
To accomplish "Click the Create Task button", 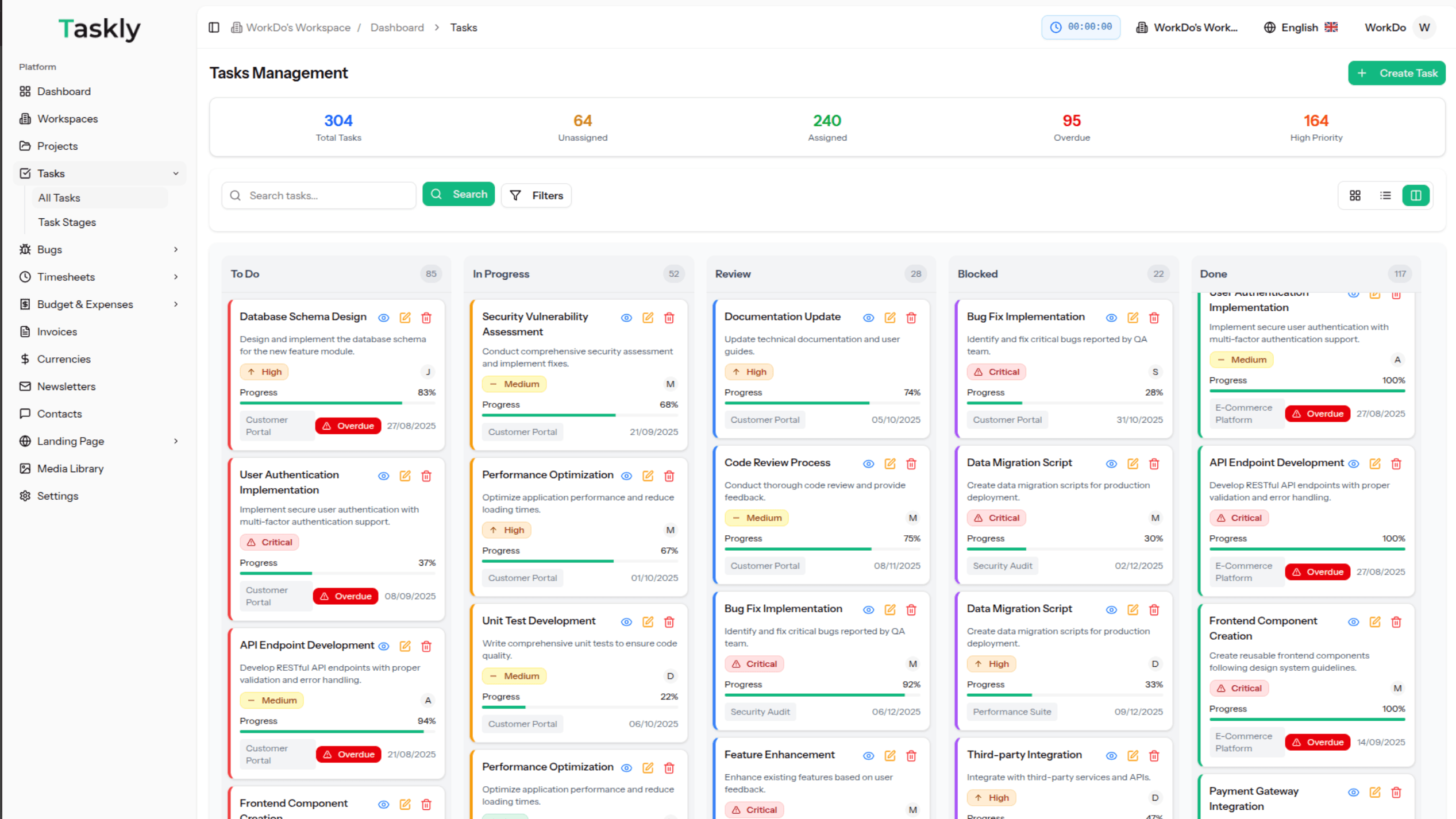I will (x=1396, y=73).
